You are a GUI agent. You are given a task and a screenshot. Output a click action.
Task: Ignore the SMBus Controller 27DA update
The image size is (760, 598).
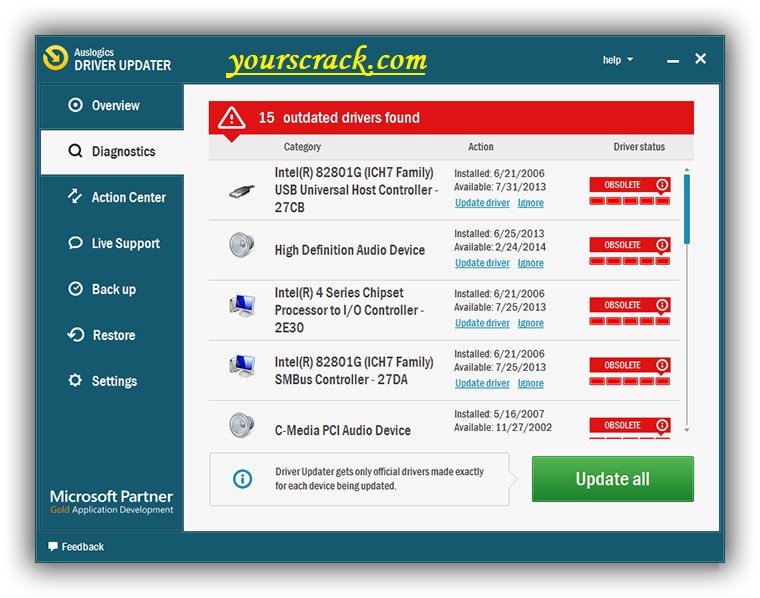pos(530,383)
